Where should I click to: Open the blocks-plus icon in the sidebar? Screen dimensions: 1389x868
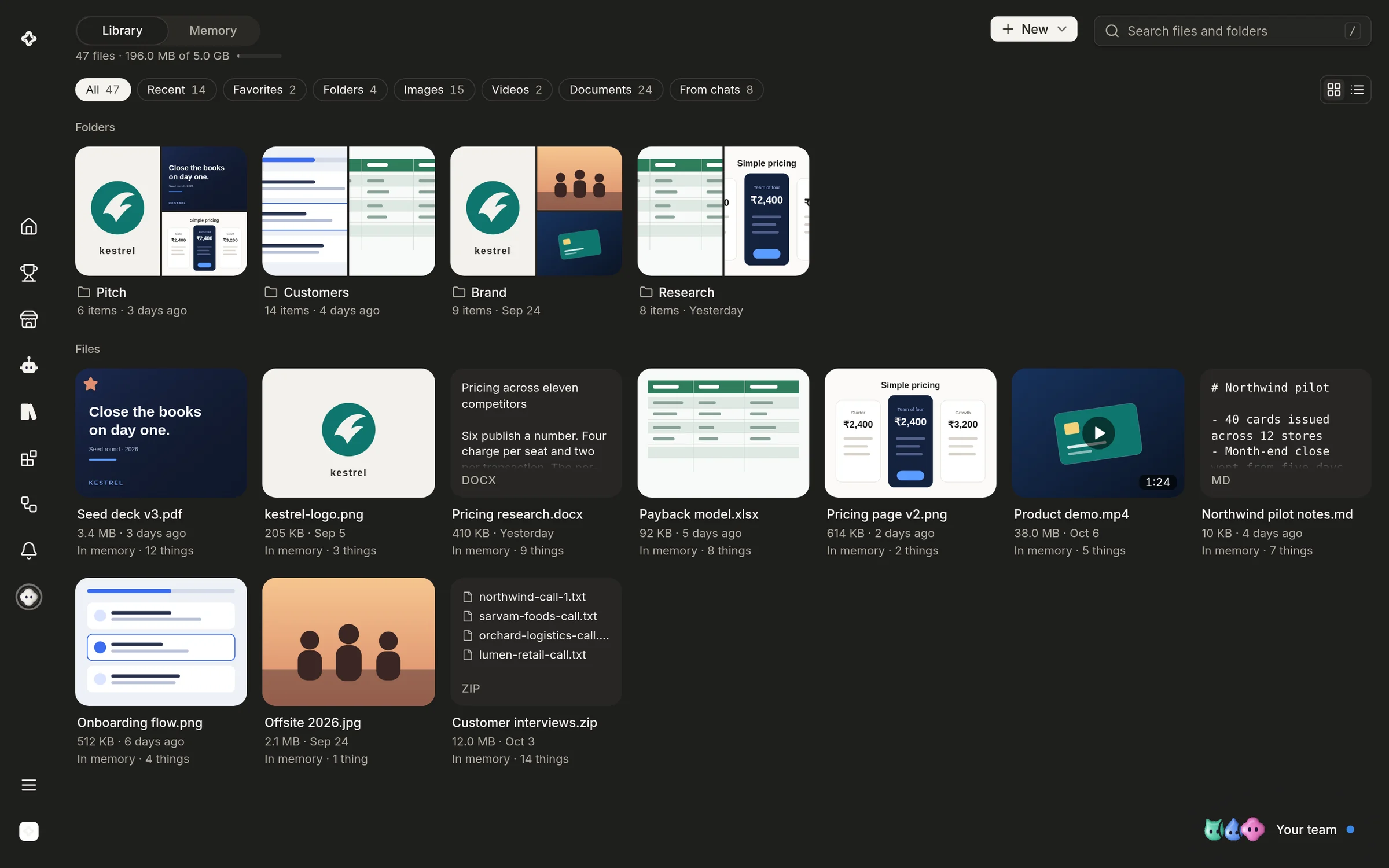tap(29, 458)
